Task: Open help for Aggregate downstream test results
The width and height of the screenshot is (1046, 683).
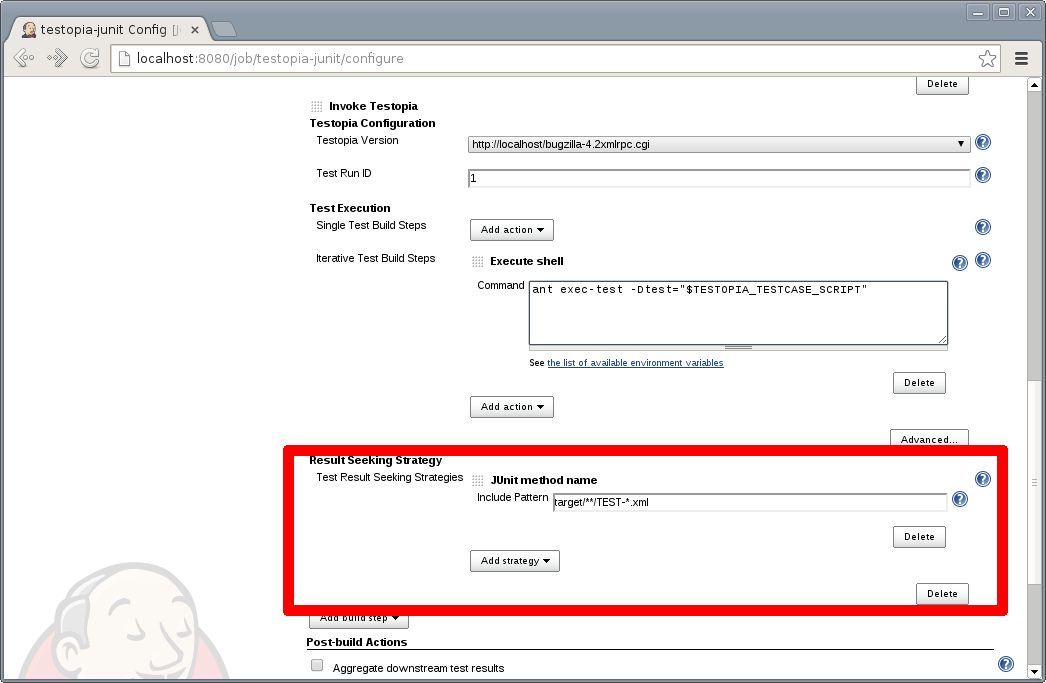Action: click(x=1006, y=664)
